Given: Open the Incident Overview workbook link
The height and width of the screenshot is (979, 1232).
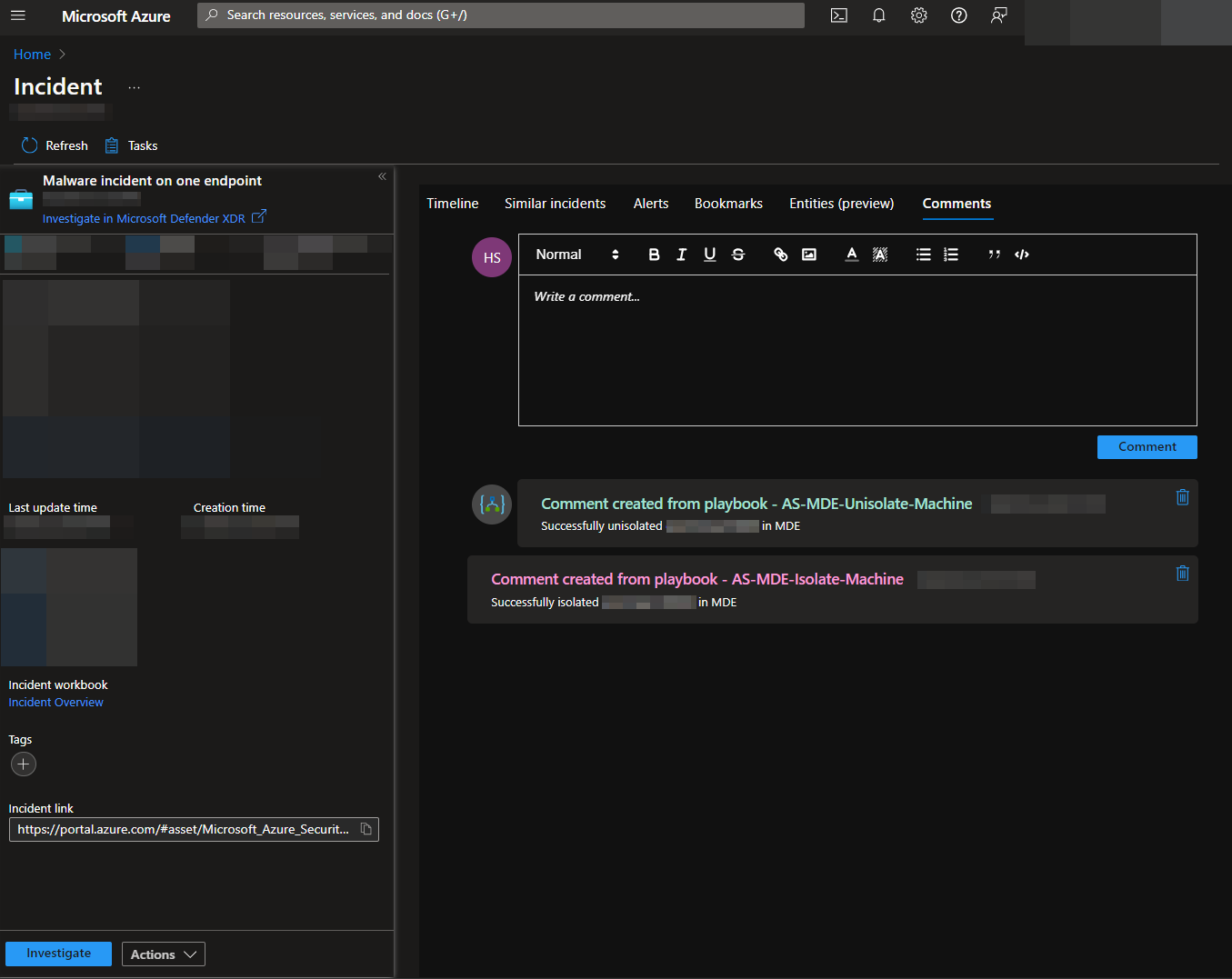Looking at the screenshot, I should coord(55,703).
